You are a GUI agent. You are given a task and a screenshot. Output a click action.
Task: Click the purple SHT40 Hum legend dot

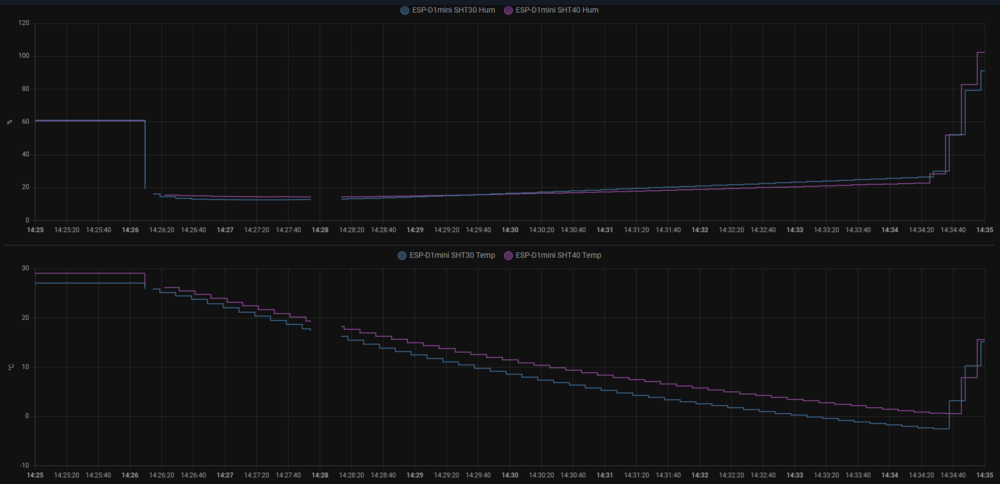click(x=508, y=10)
